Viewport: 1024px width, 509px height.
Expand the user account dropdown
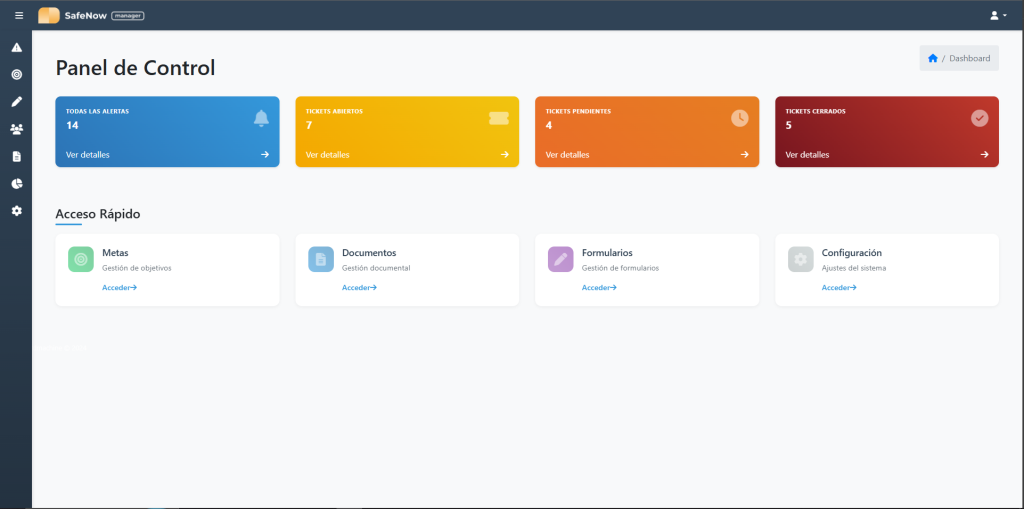997,15
